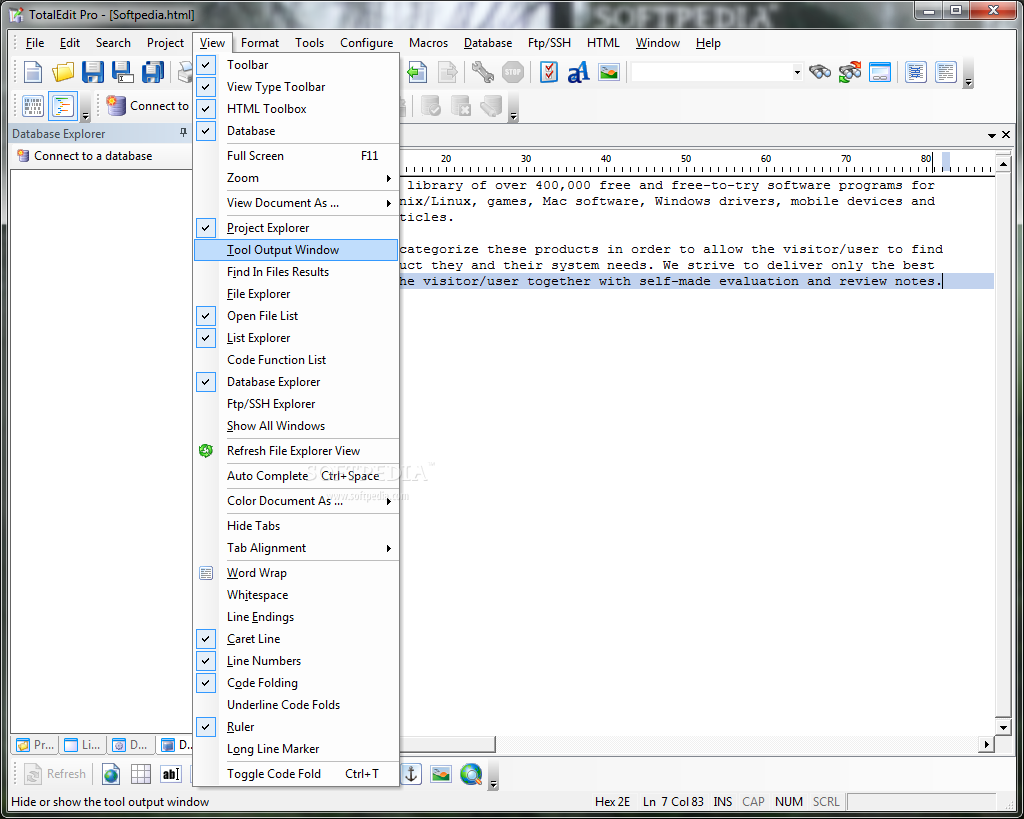Toggle Line Numbers display

coord(296,661)
